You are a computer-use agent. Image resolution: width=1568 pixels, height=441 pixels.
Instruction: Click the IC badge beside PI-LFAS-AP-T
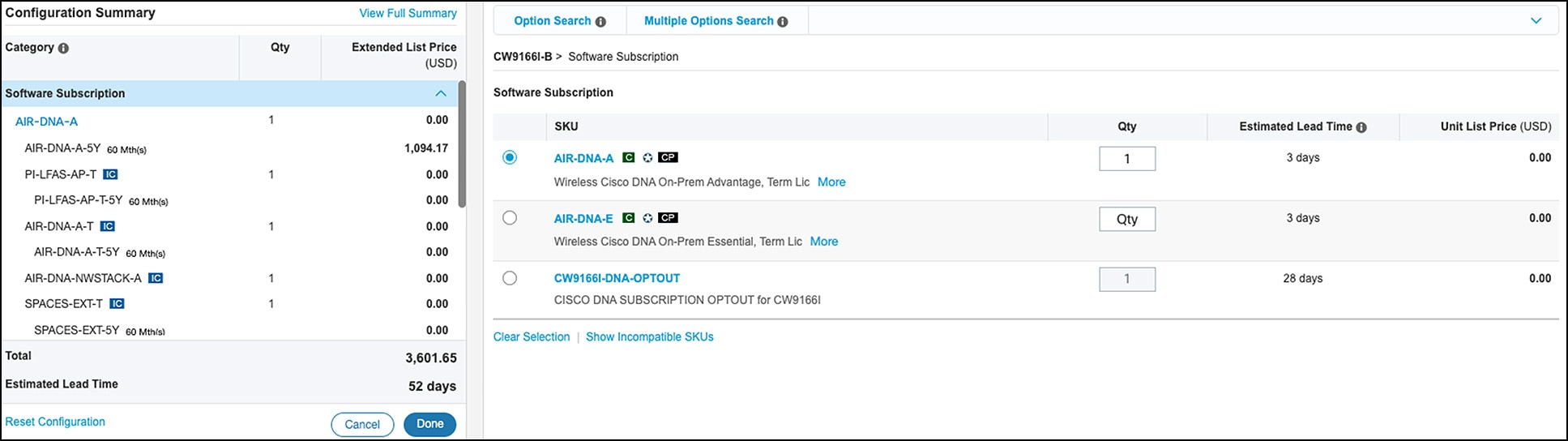[x=111, y=174]
